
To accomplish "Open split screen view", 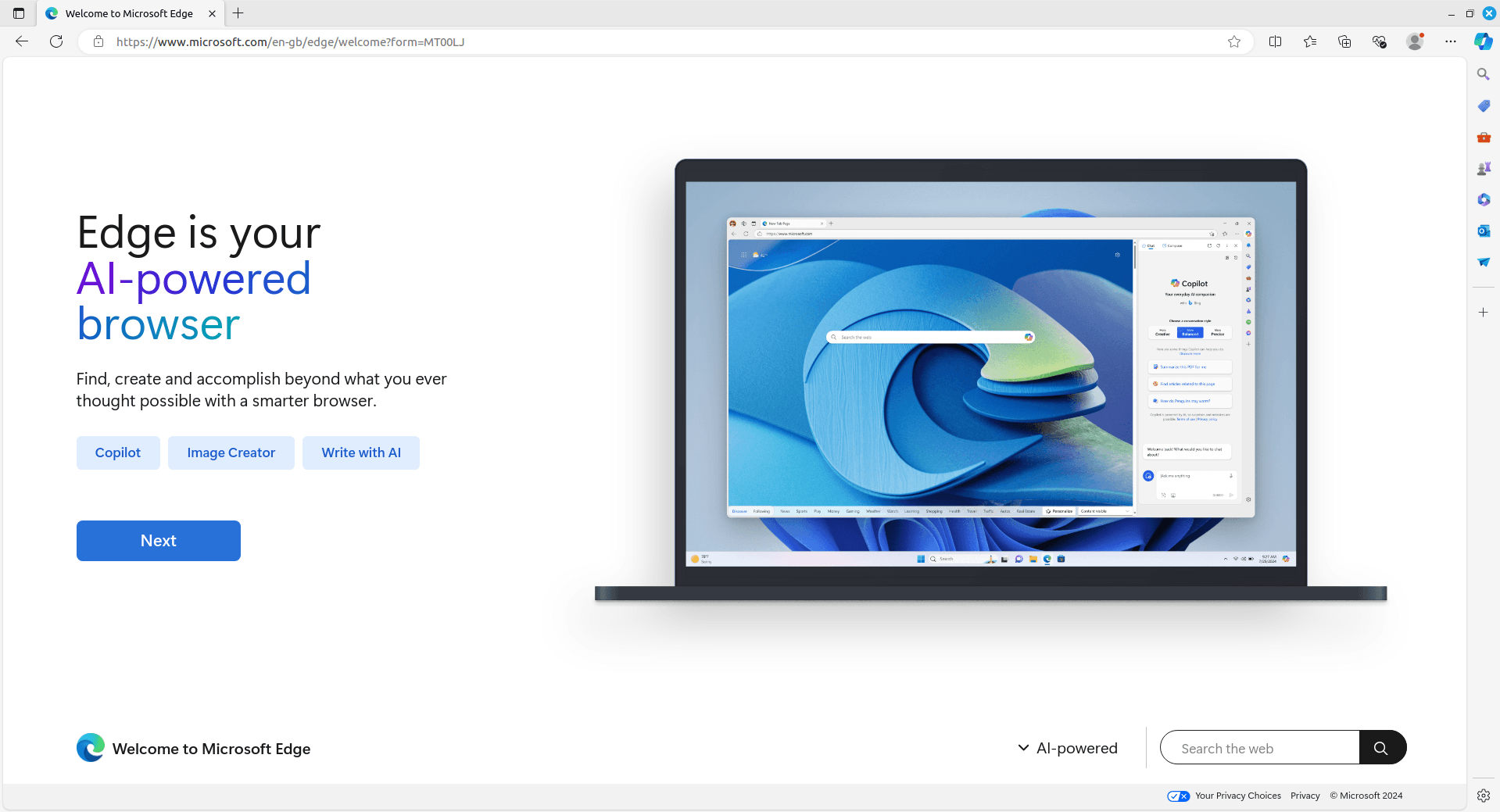I will pyautogui.click(x=1276, y=41).
